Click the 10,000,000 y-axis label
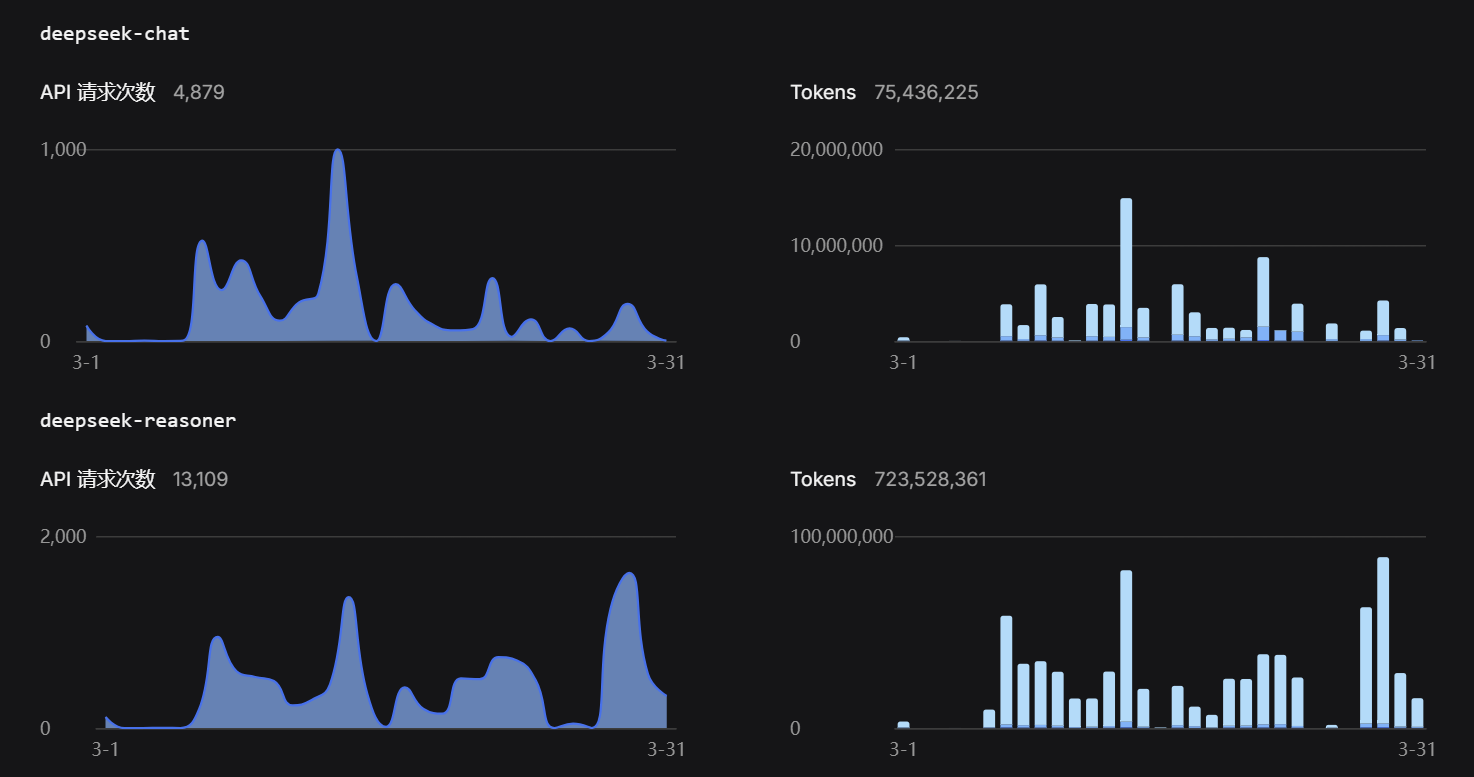The width and height of the screenshot is (1474, 777). (836, 246)
